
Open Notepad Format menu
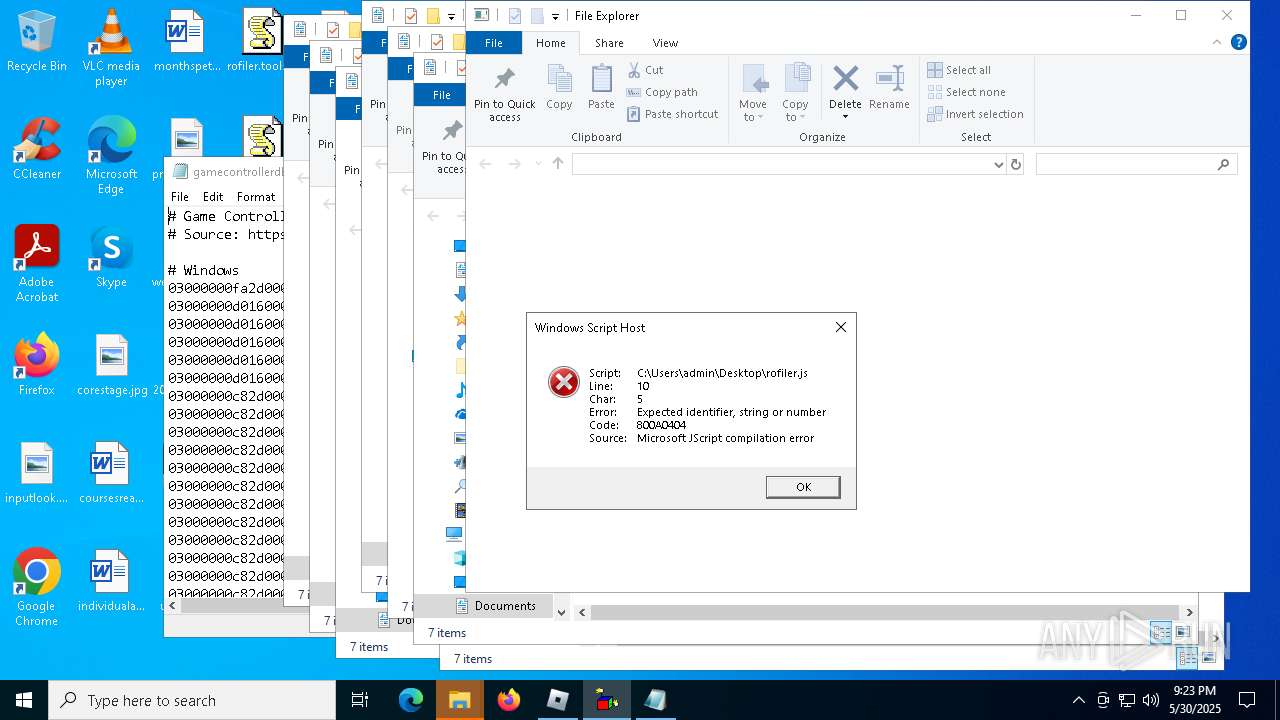click(x=256, y=197)
